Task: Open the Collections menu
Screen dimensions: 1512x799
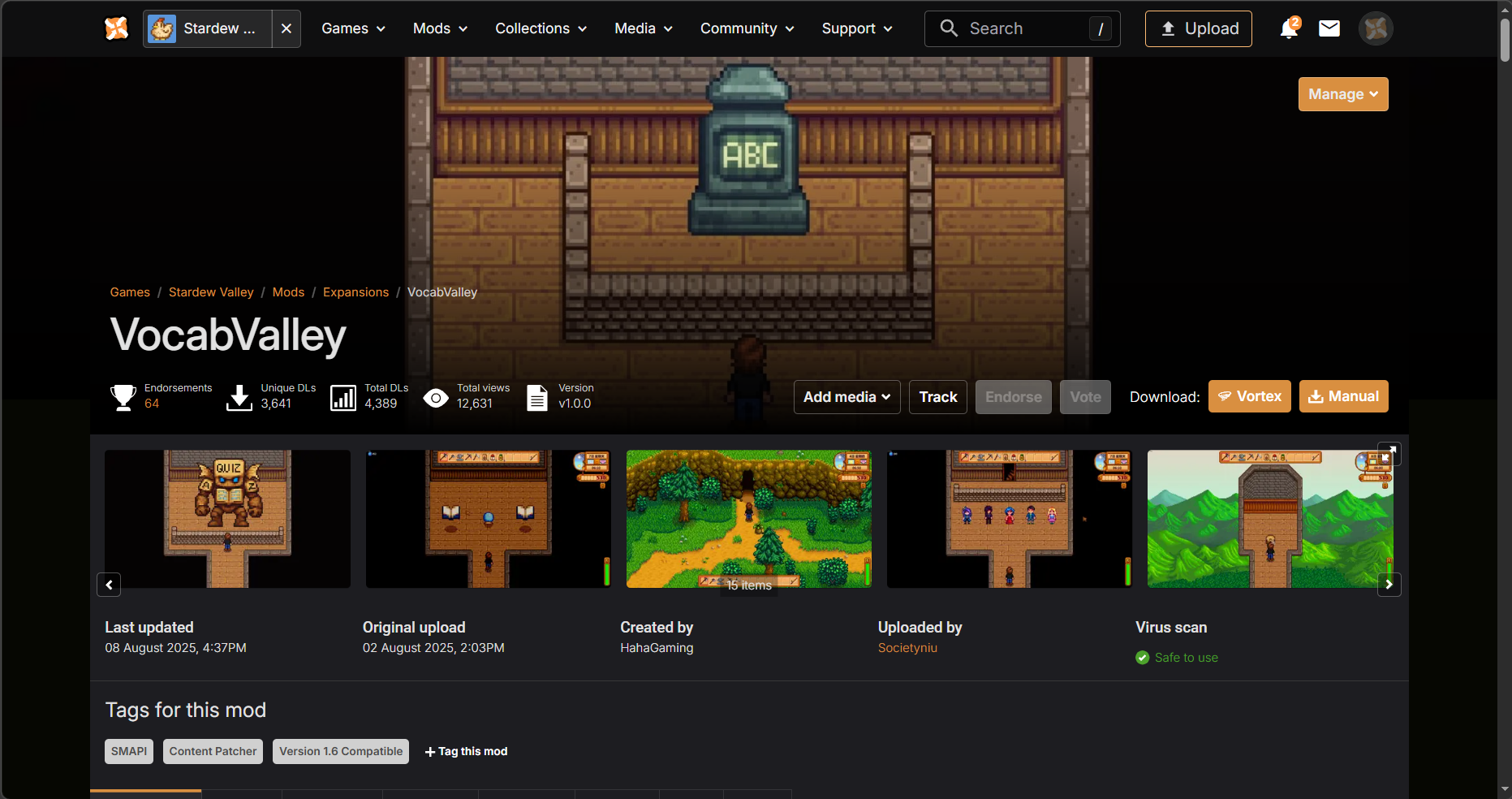Action: pos(541,29)
